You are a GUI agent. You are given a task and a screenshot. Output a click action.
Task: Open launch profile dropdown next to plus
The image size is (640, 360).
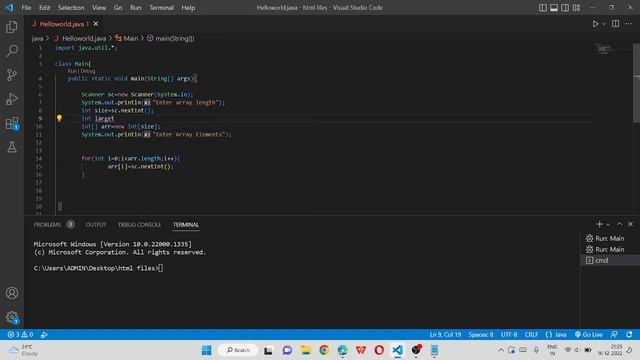pos(608,224)
